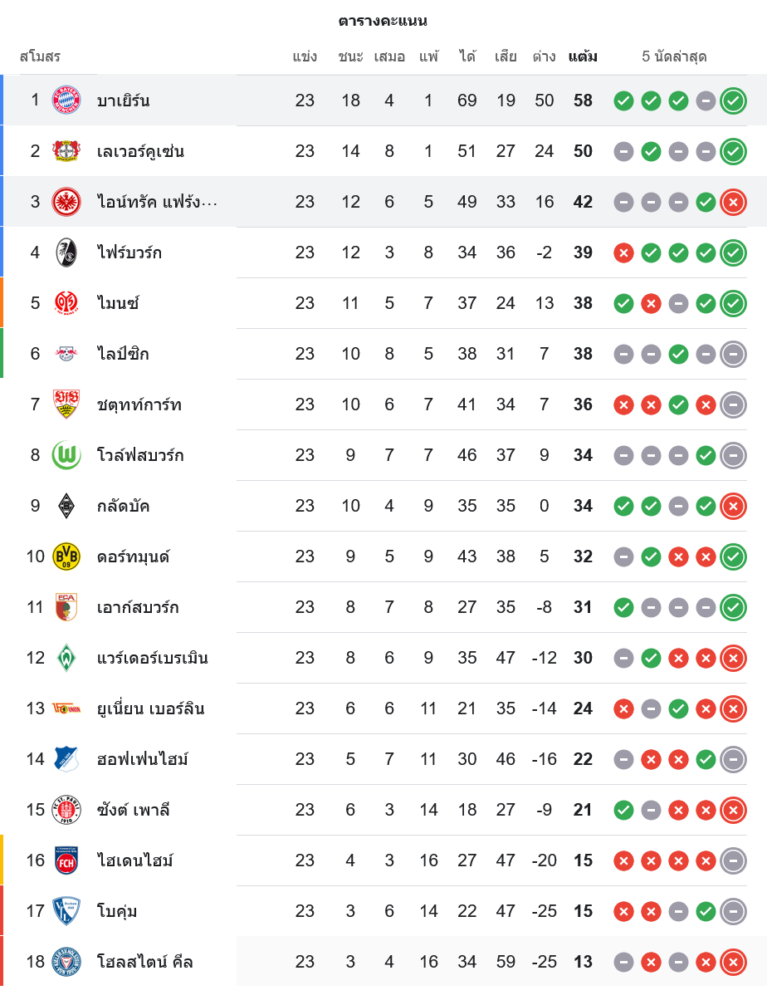Click the VfB Stuttgart crest
The image size is (767, 1000).
66,405
